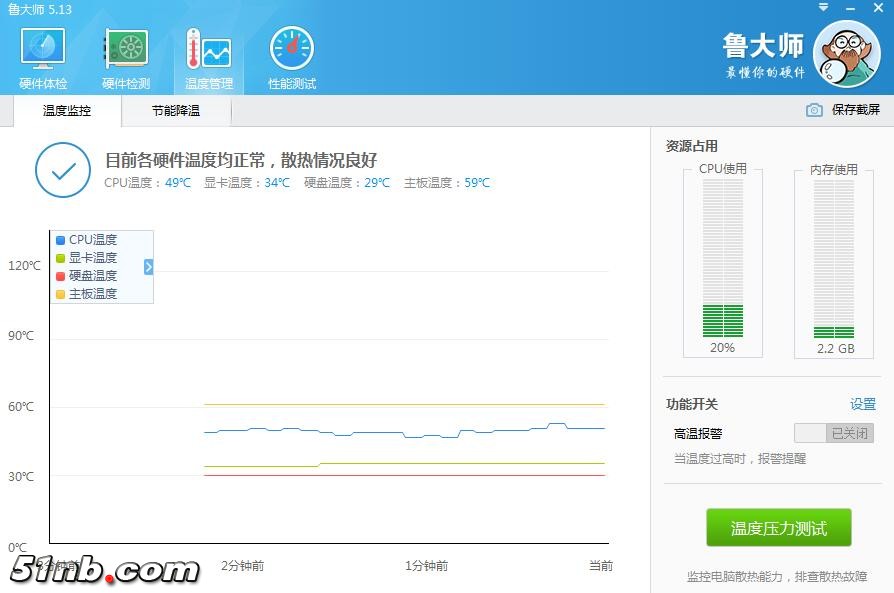
Task: Collapse the chart legend with arrow
Action: pos(149,267)
